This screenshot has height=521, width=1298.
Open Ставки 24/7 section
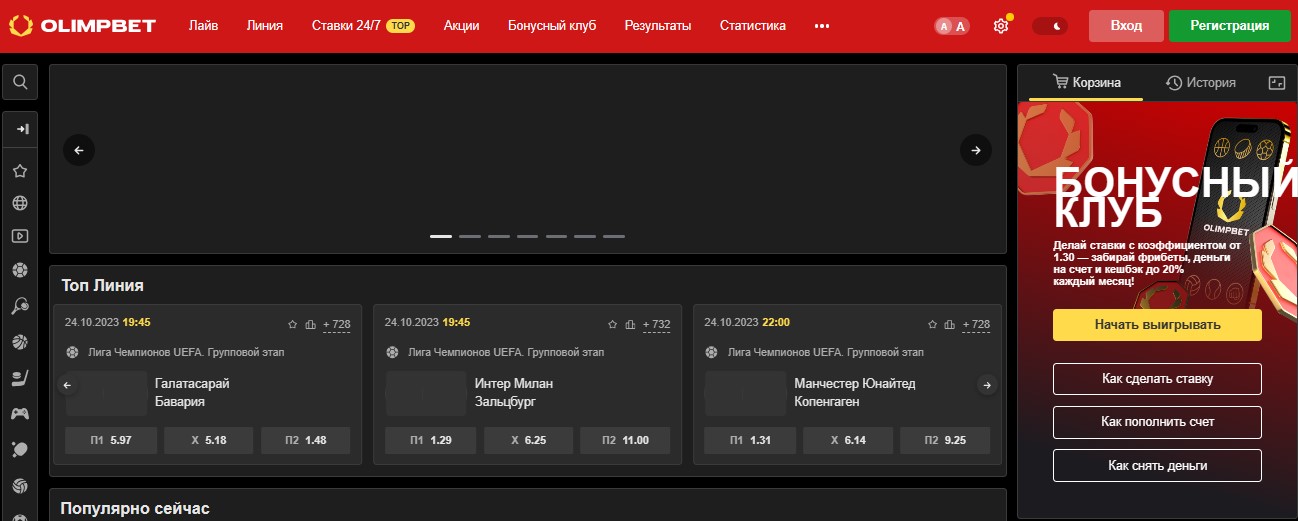[x=363, y=26]
